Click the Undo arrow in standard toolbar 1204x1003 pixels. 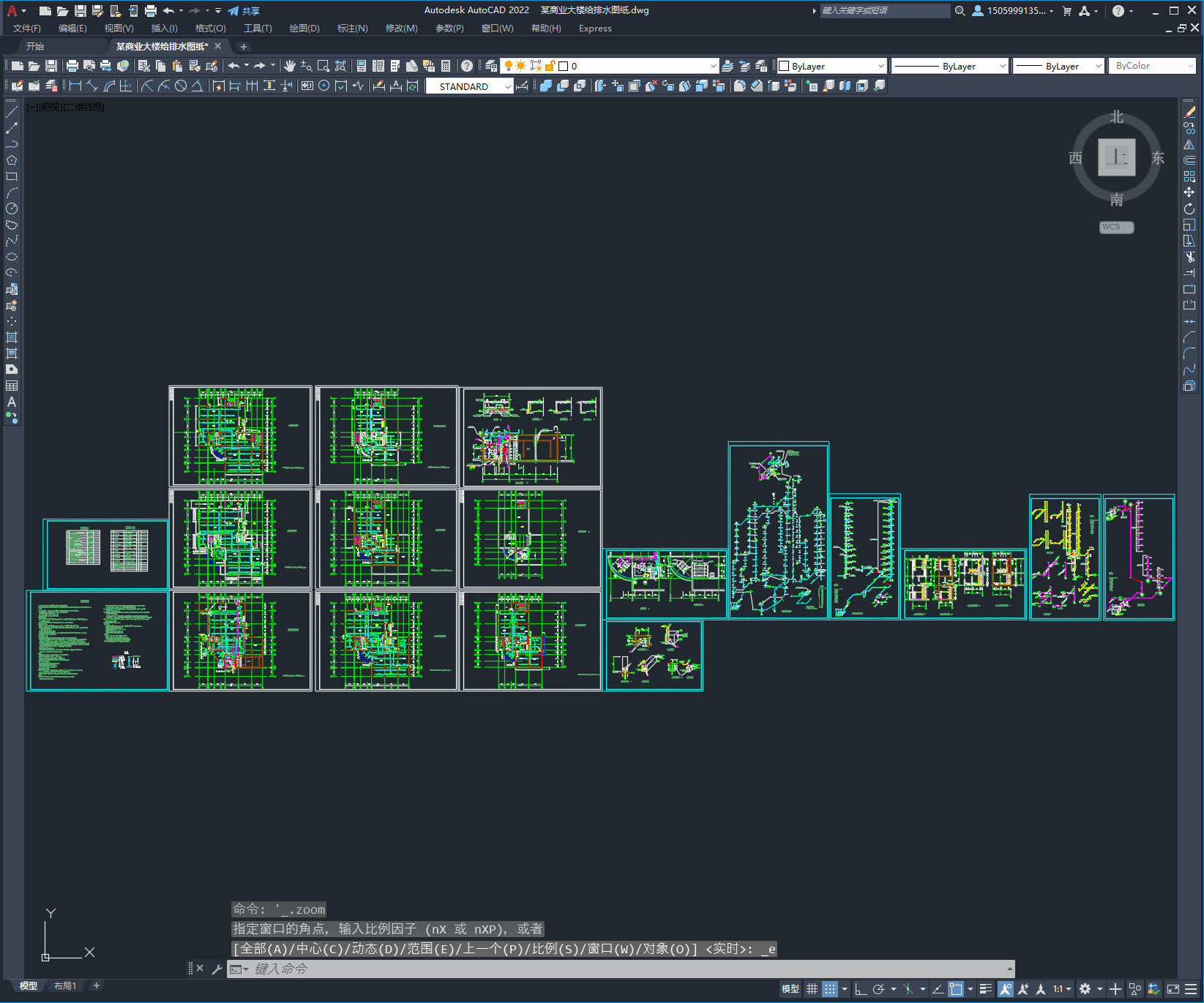pos(233,66)
